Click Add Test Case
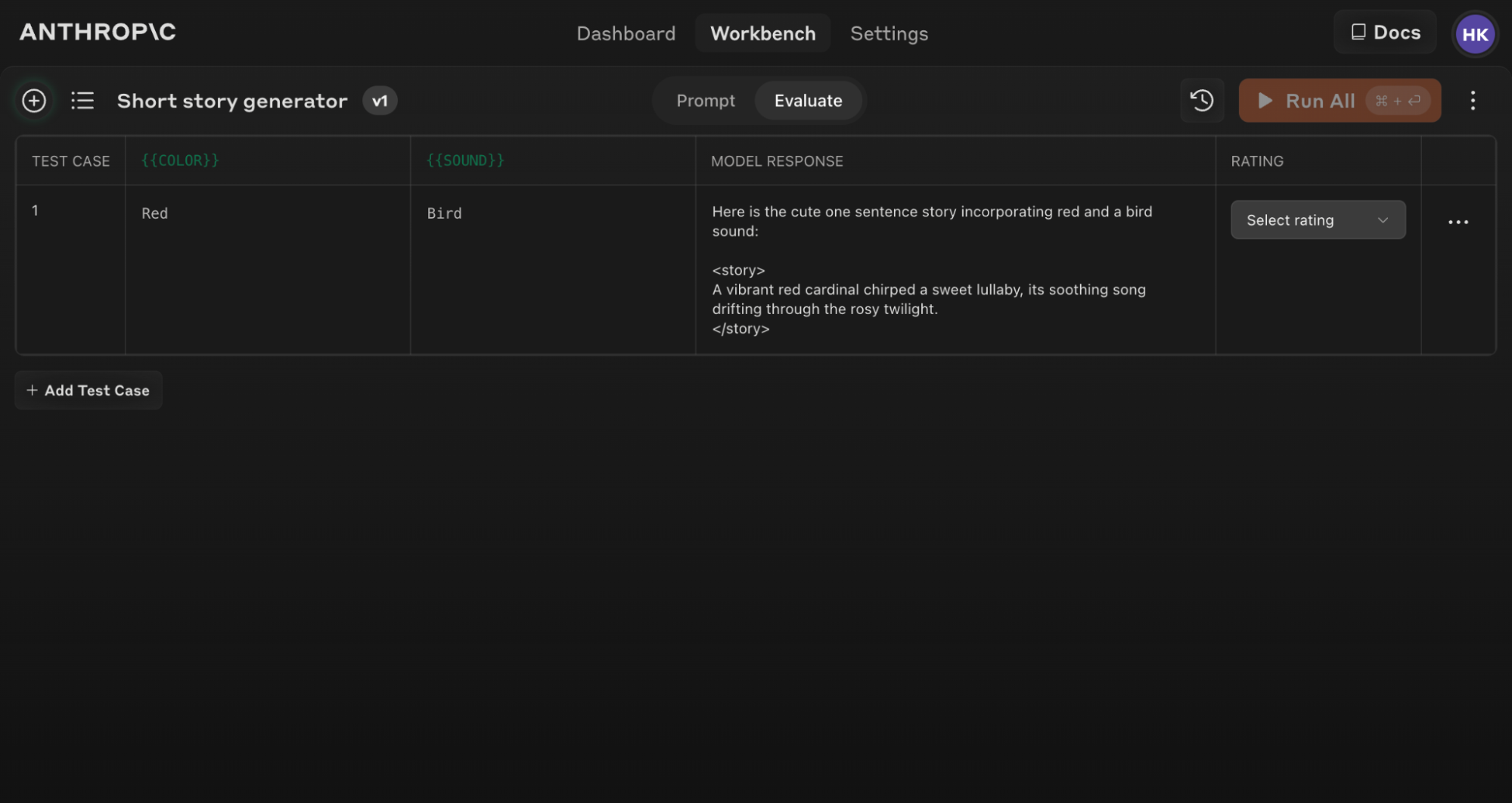The height and width of the screenshot is (803, 1512). tap(88, 390)
